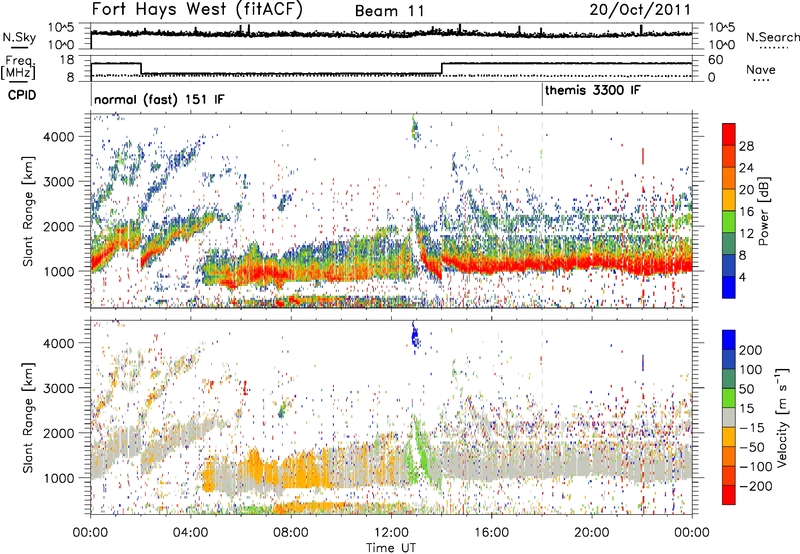Click the '-15' velocity colorbar tick label
Screen dimensions: 800x554
[751, 427]
